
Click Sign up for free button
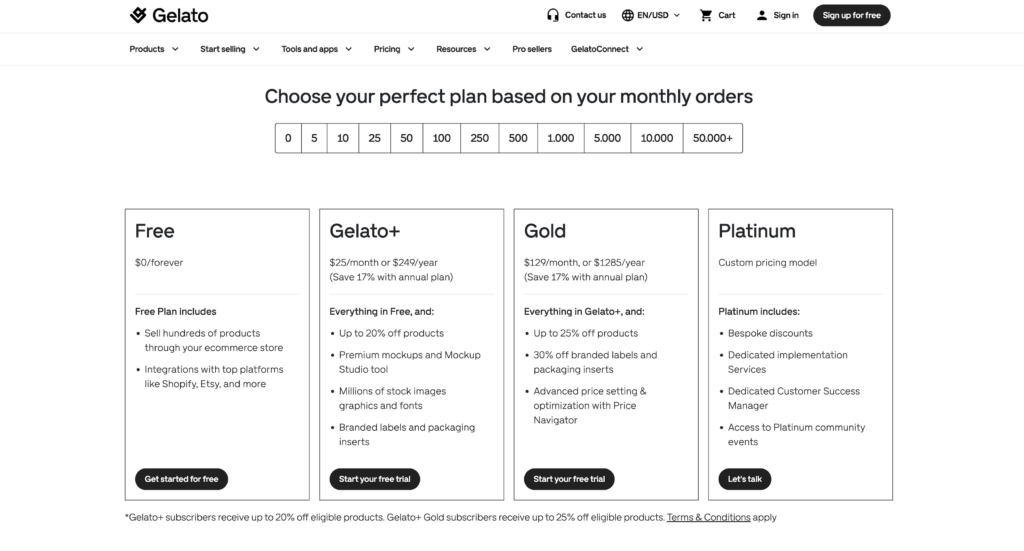click(x=852, y=15)
